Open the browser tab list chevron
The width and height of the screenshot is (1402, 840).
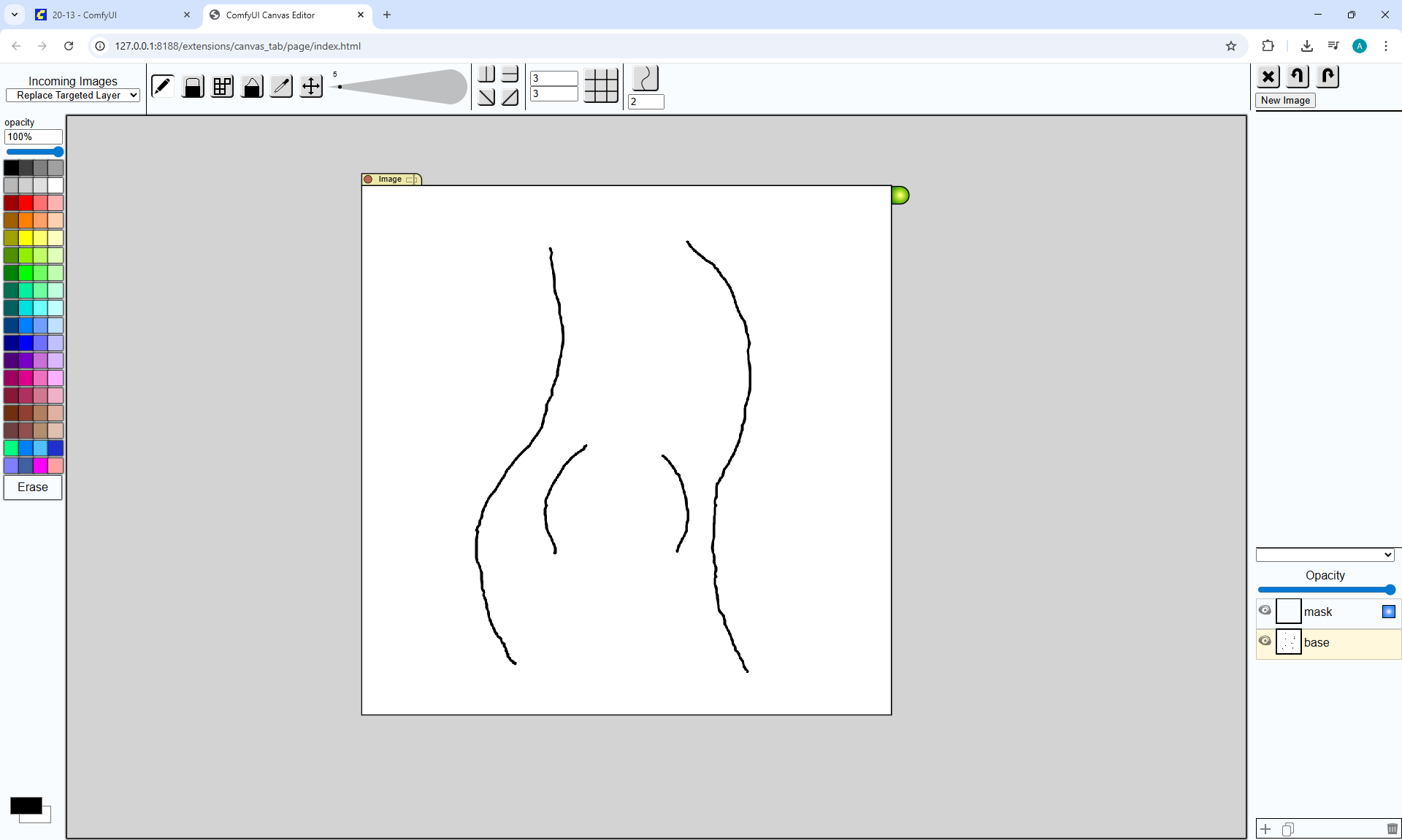click(x=14, y=15)
